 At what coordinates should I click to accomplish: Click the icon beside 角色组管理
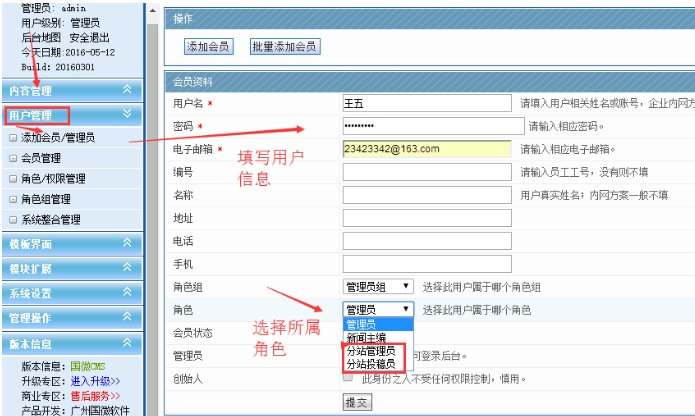tap(13, 199)
